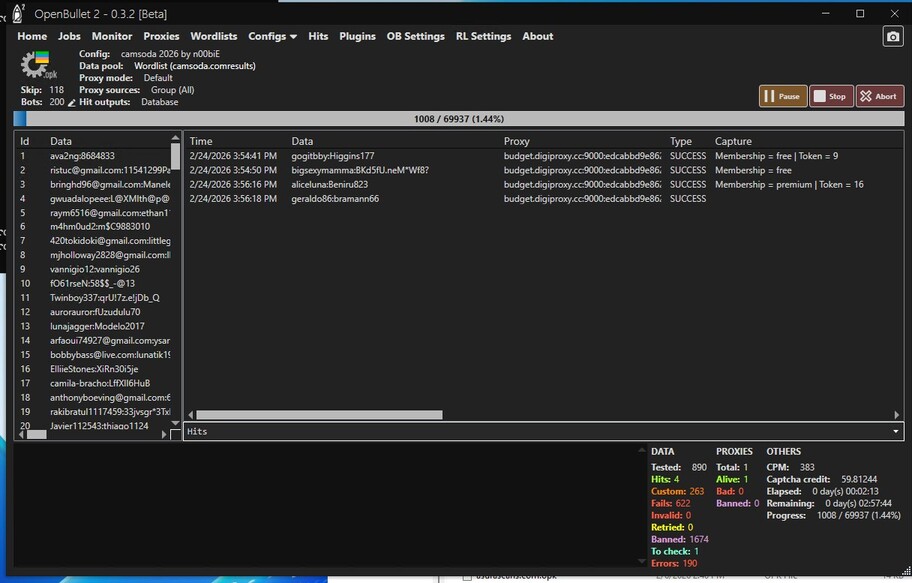
Task: Select row with Id 1 in data list
Action: [93, 156]
